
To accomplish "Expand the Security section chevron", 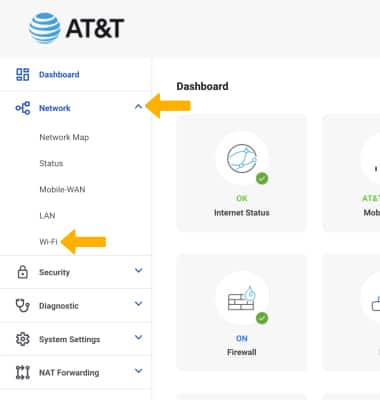I will coord(138,270).
